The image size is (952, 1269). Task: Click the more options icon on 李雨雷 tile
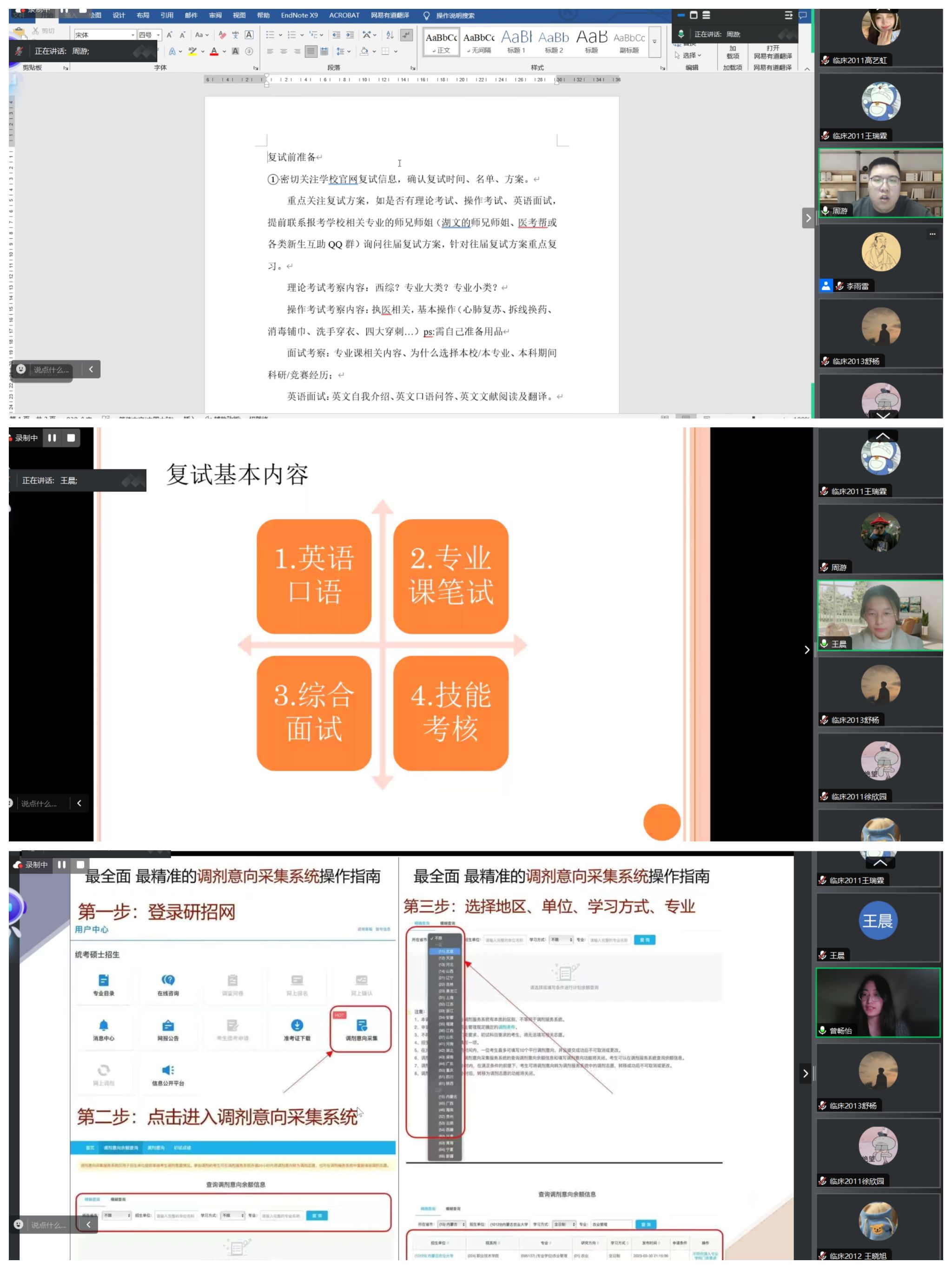932,233
